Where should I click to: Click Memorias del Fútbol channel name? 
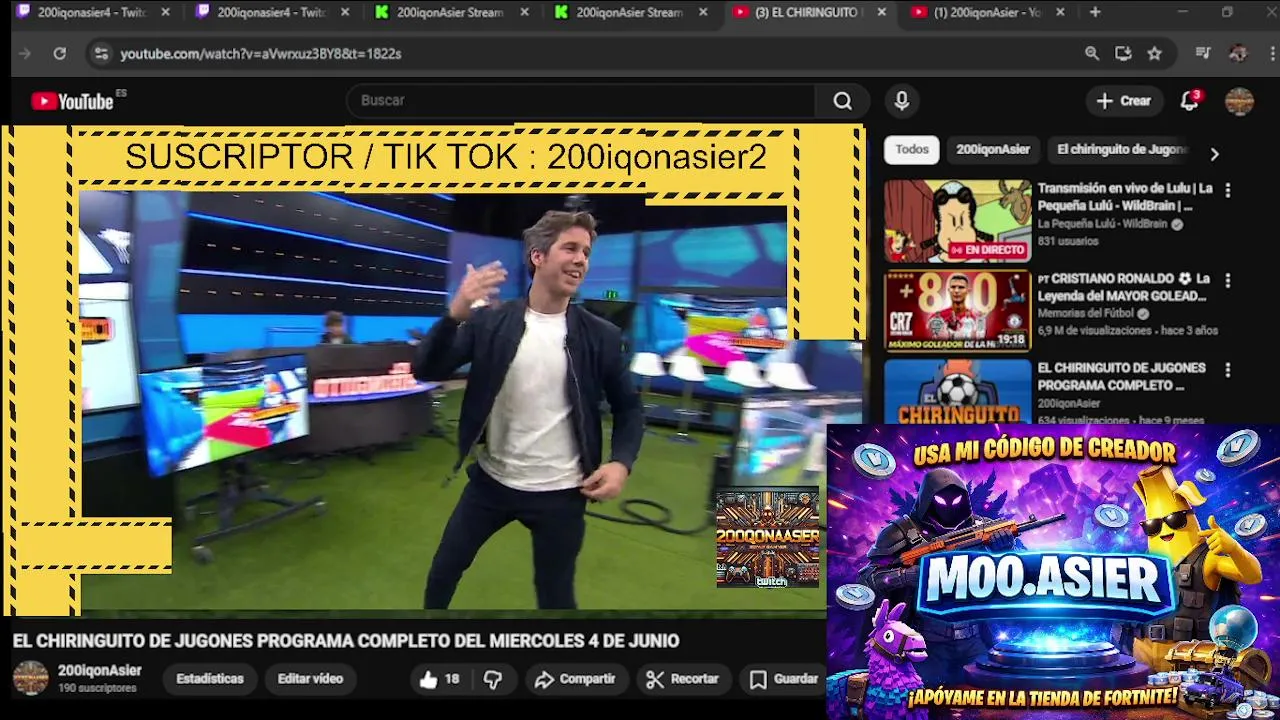pos(1086,313)
